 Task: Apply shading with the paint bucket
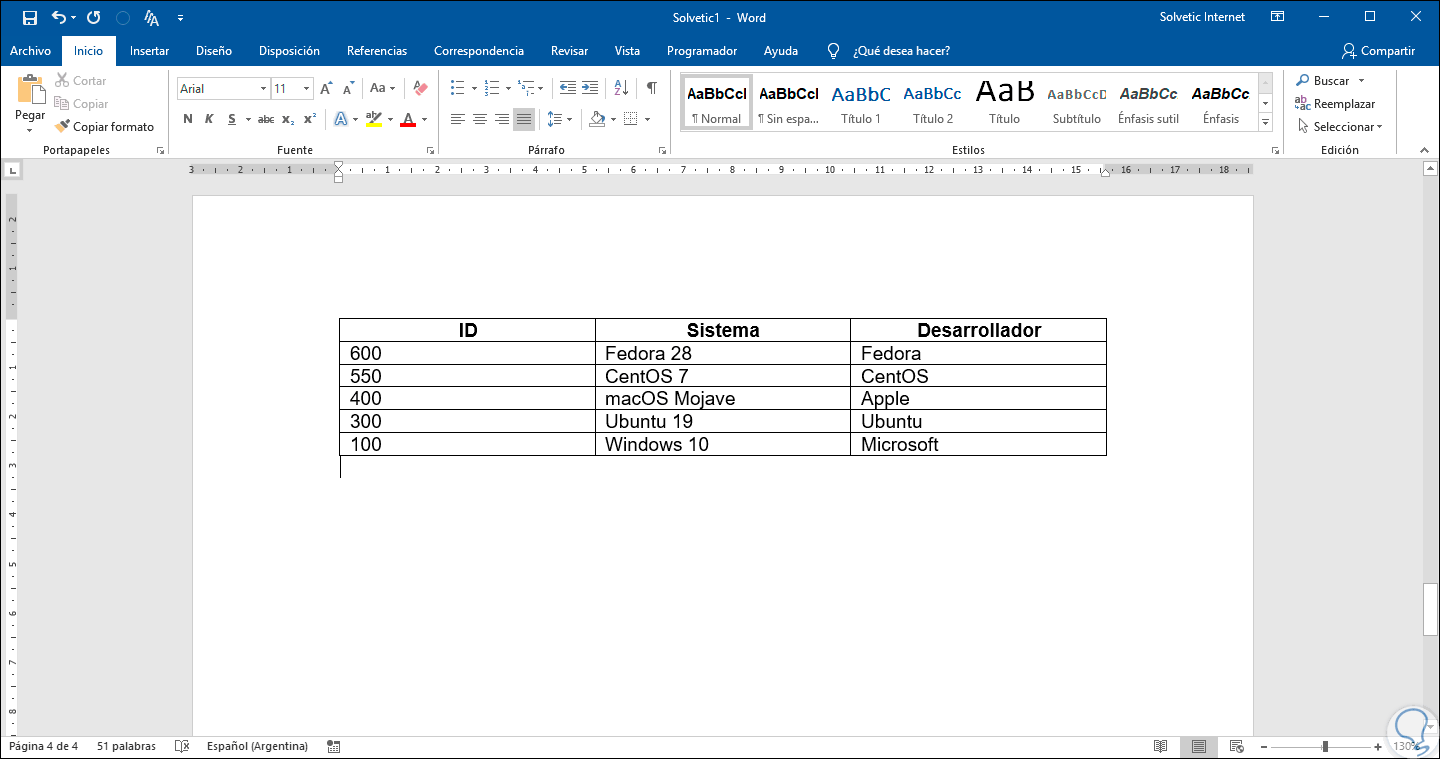pyautogui.click(x=597, y=119)
